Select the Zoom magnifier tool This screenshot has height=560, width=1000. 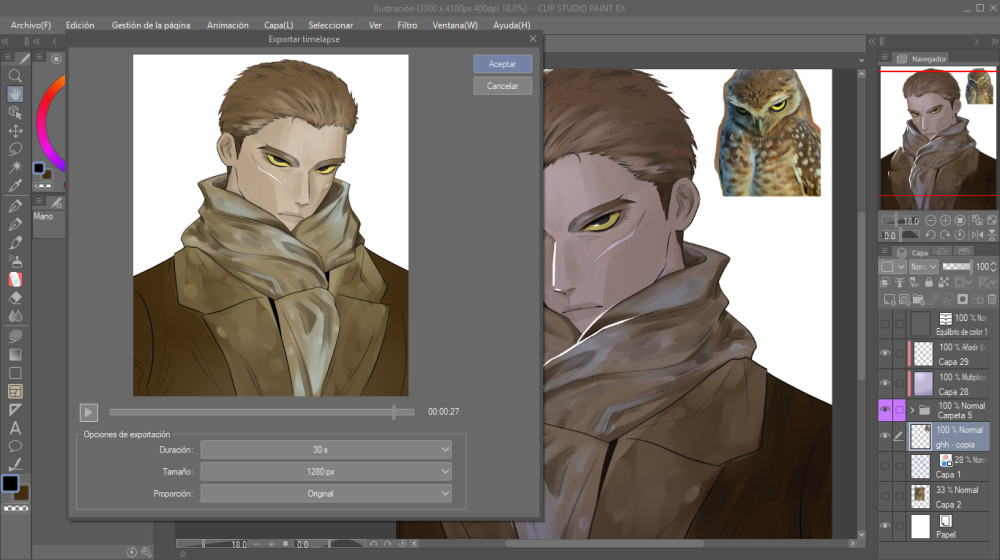[x=15, y=76]
